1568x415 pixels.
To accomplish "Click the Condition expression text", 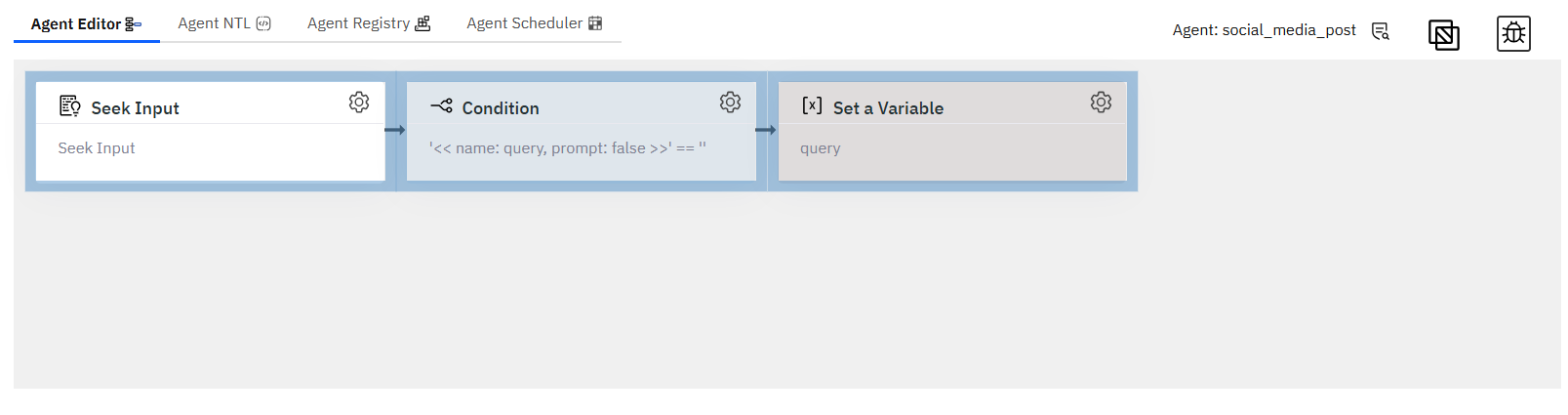I will [x=568, y=148].
